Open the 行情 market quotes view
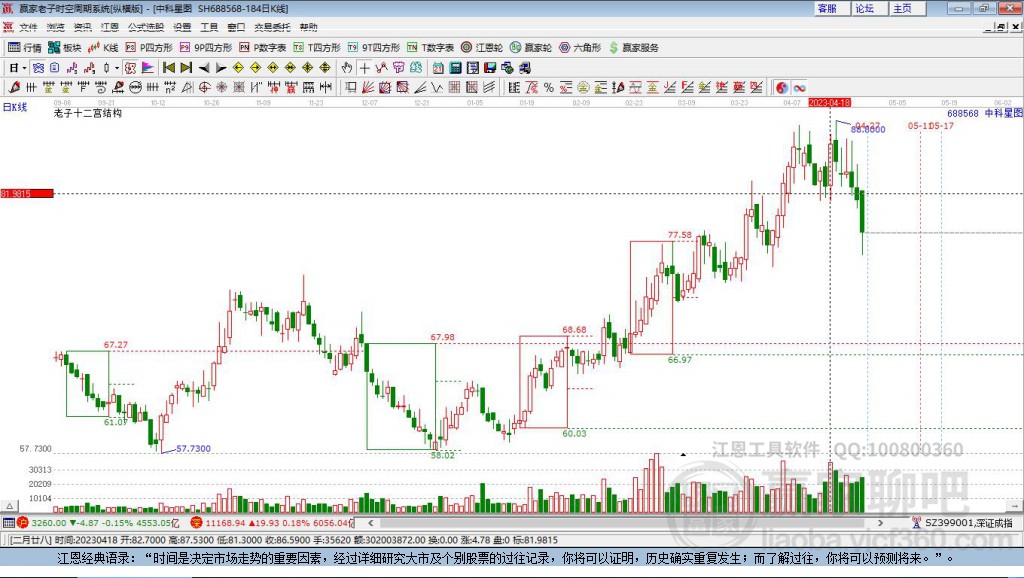Image resolution: width=1024 pixels, height=578 pixels. (x=25, y=47)
